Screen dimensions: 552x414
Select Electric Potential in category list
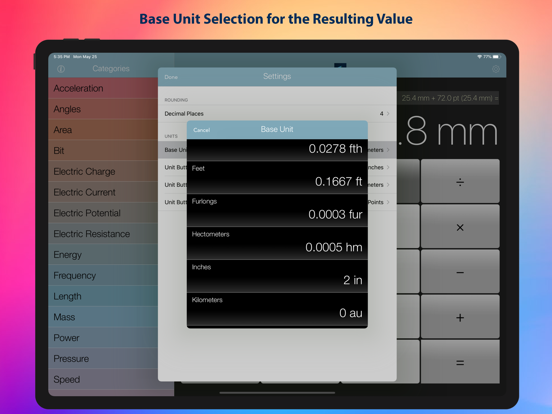[x=103, y=213]
